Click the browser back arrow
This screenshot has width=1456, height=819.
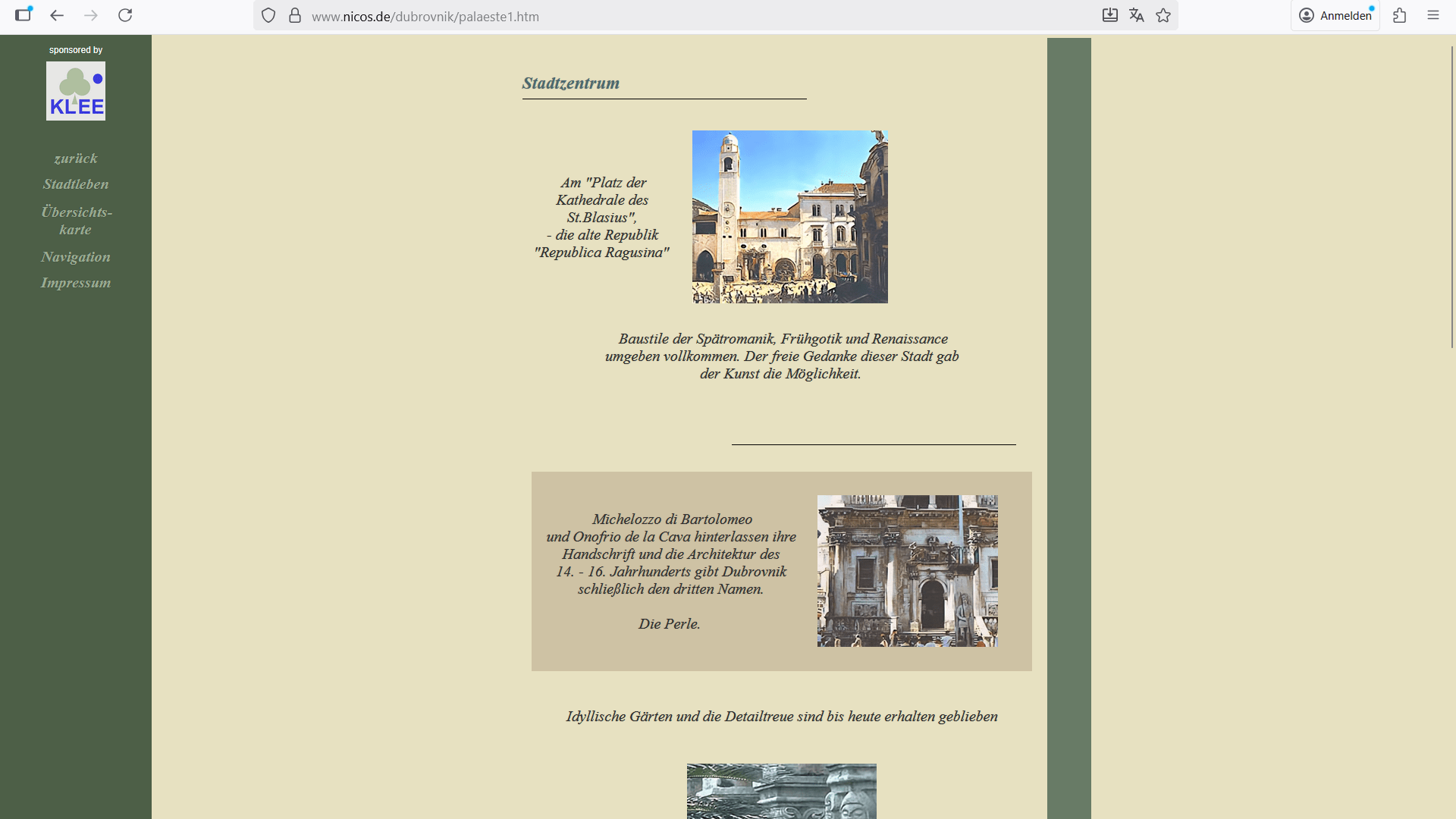coord(57,15)
